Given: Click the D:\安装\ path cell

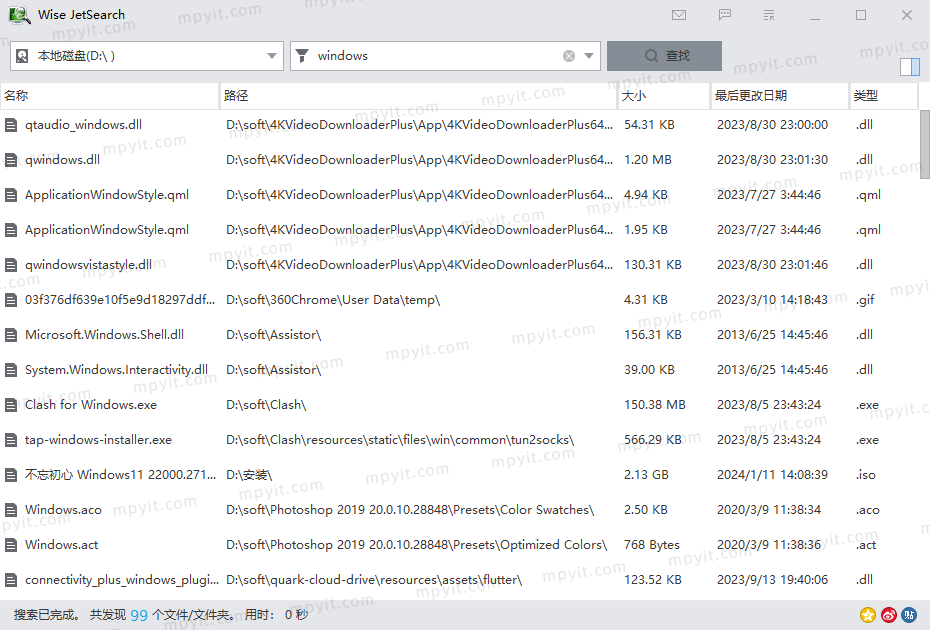Looking at the screenshot, I should [249, 475].
